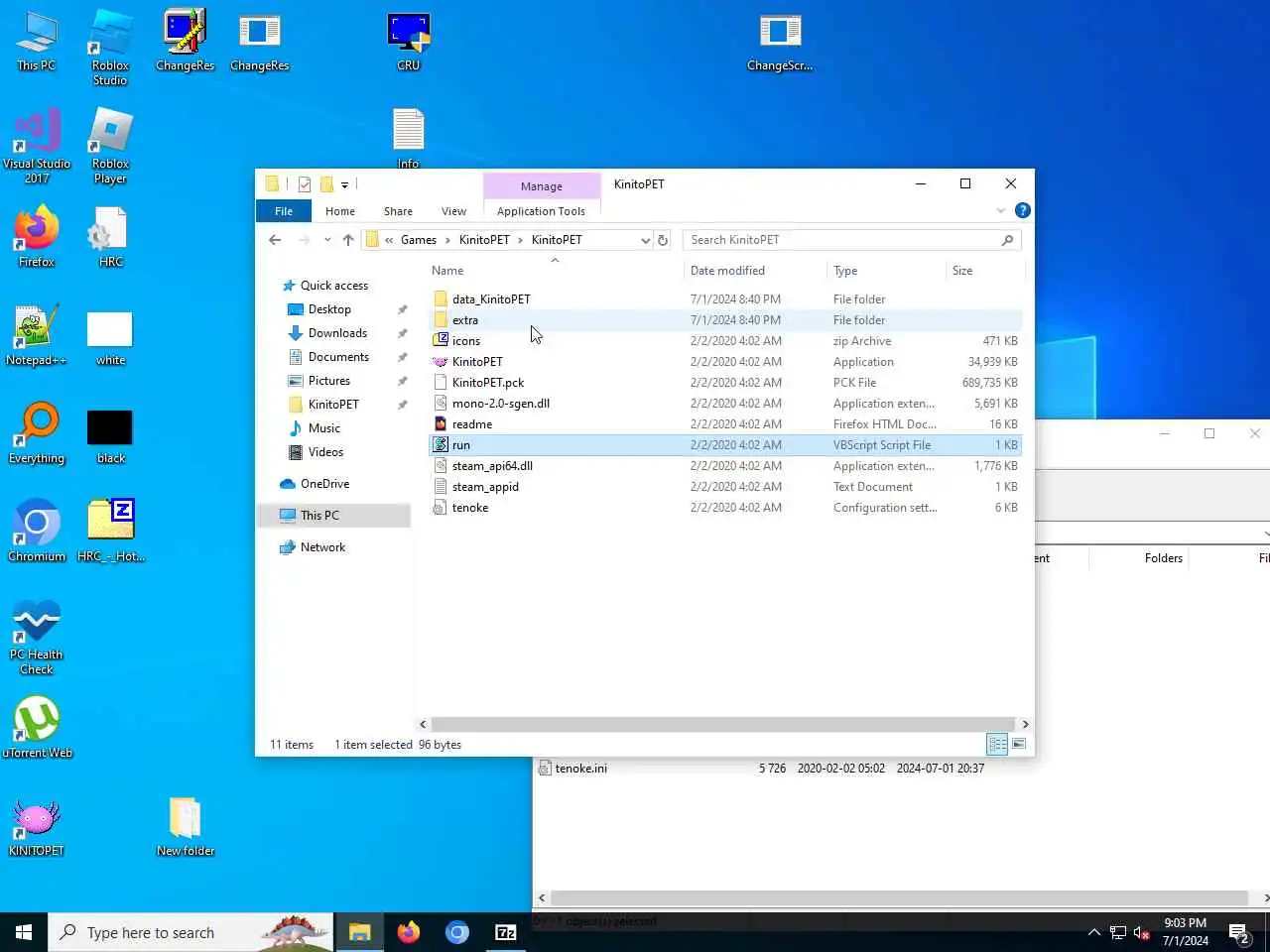Select the black image on desktop
The height and width of the screenshot is (952, 1270).
(x=110, y=436)
